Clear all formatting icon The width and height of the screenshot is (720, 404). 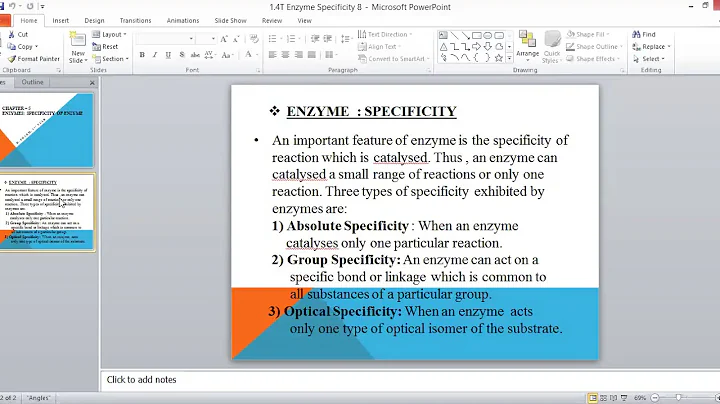click(x=254, y=39)
